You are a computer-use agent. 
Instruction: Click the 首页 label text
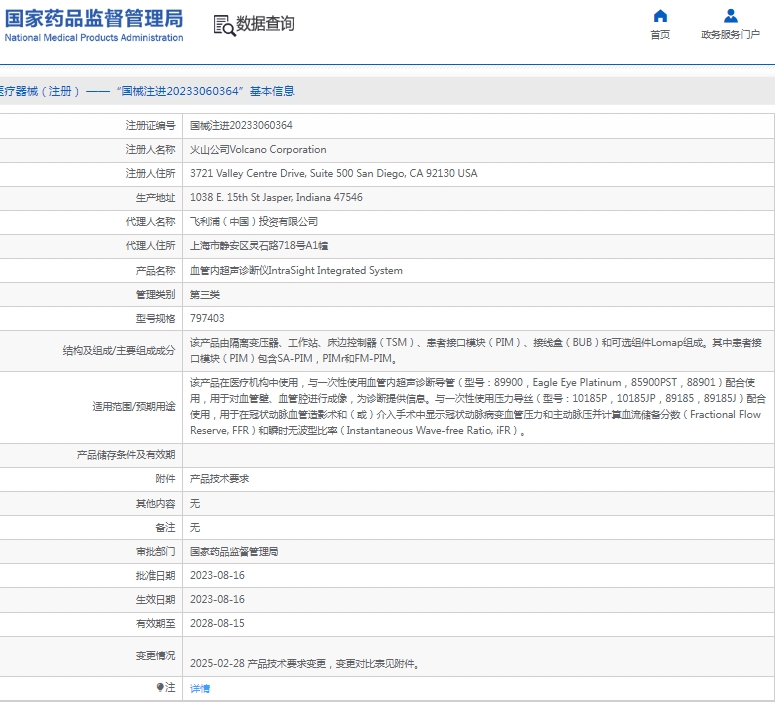[x=660, y=35]
